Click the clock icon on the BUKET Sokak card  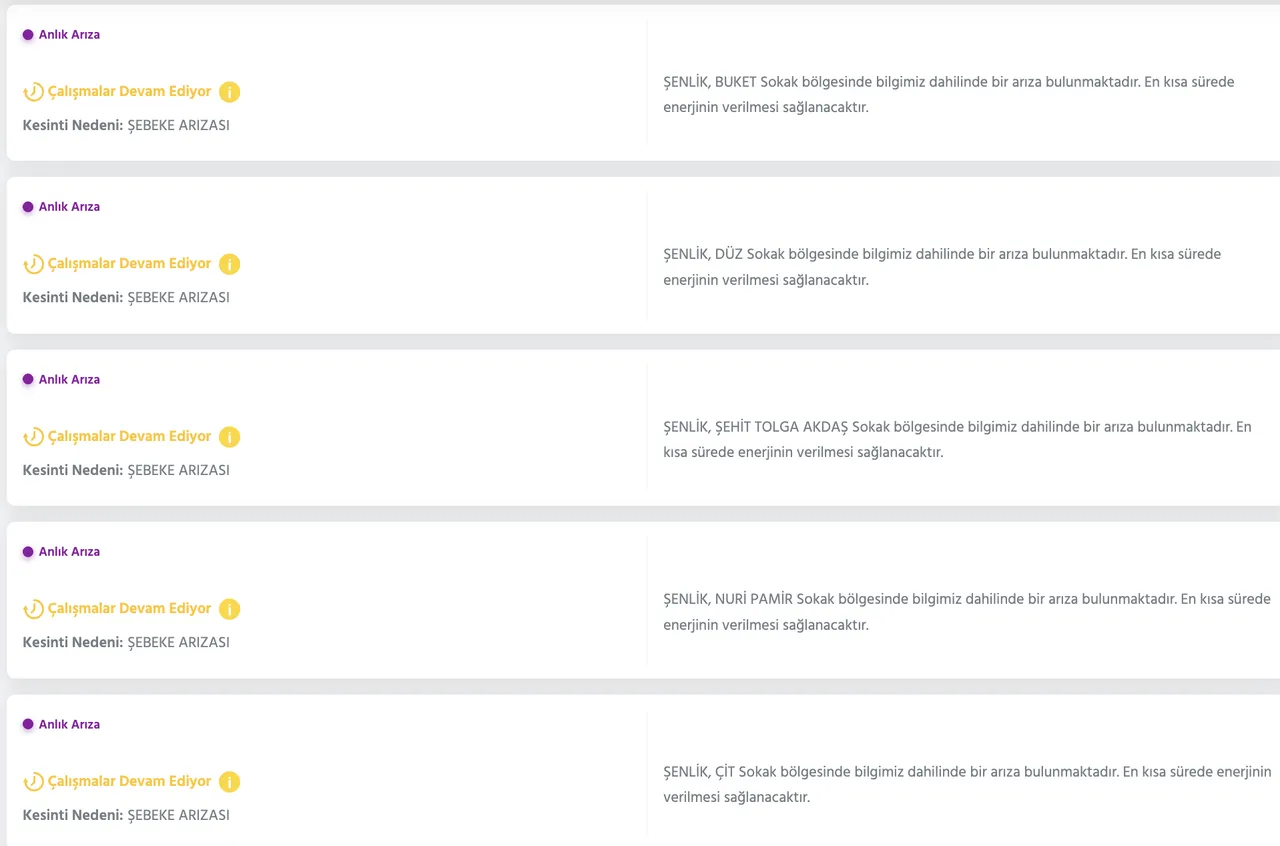pyautogui.click(x=33, y=92)
